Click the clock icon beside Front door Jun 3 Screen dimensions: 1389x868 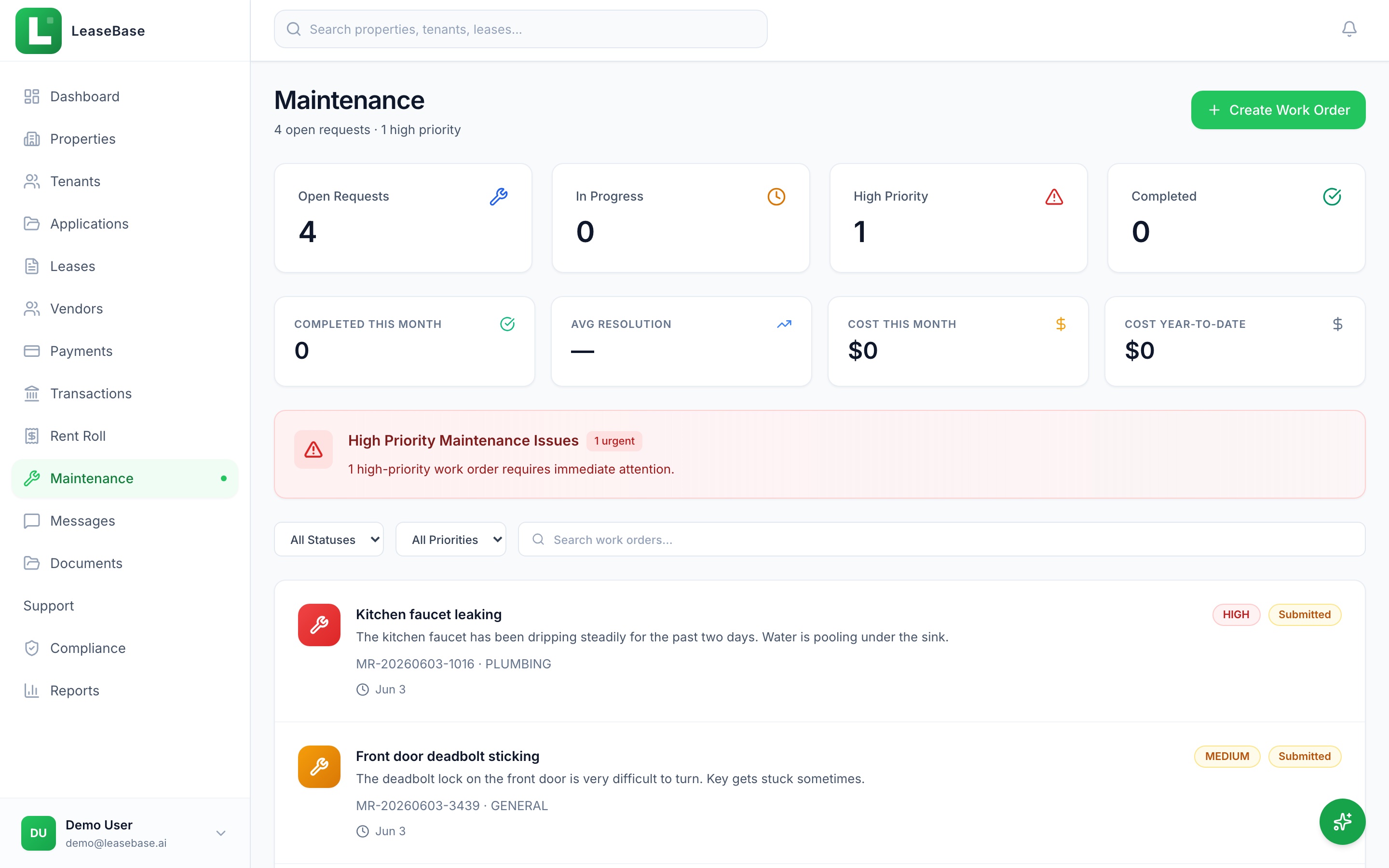[362, 831]
